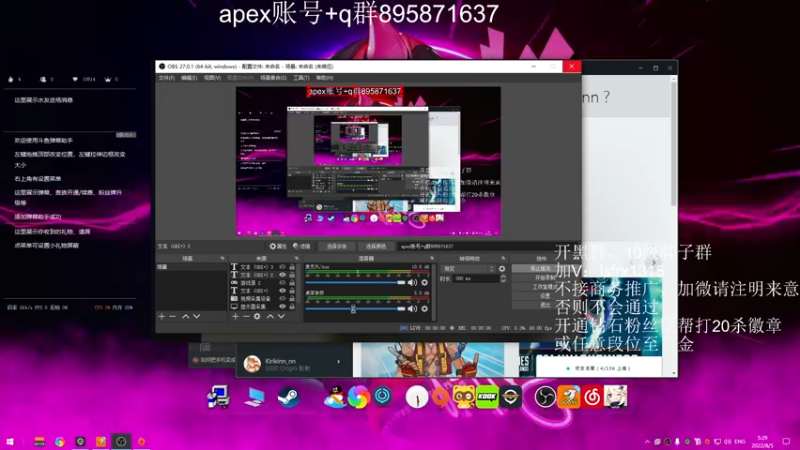
Task: Mute the 麦克风/Aux speaker icon
Action: [x=412, y=282]
